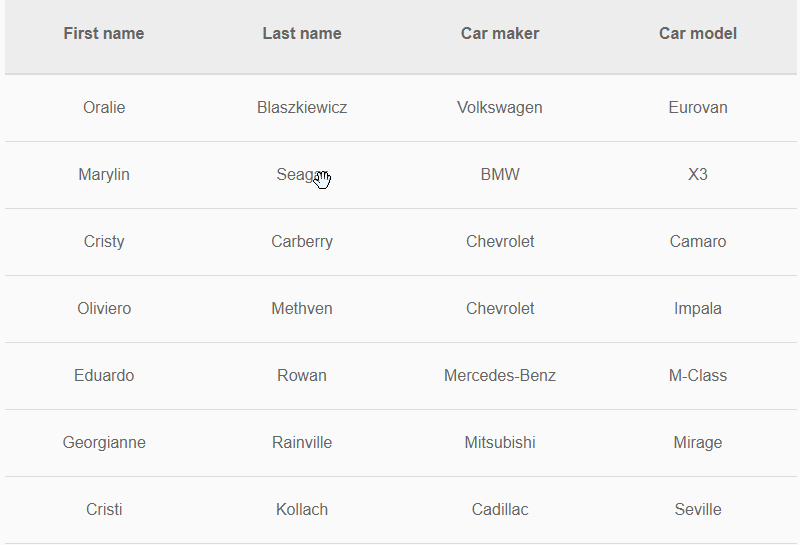
Task: Select the Car maker column header
Action: [x=500, y=34]
